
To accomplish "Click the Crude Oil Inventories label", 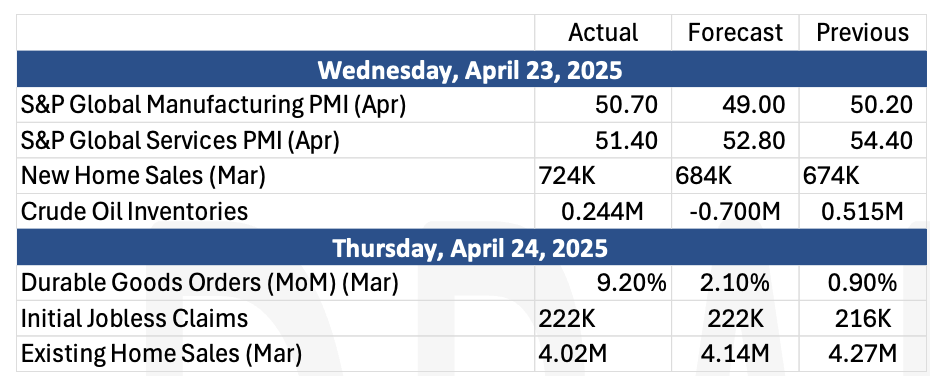I will click(134, 211).
